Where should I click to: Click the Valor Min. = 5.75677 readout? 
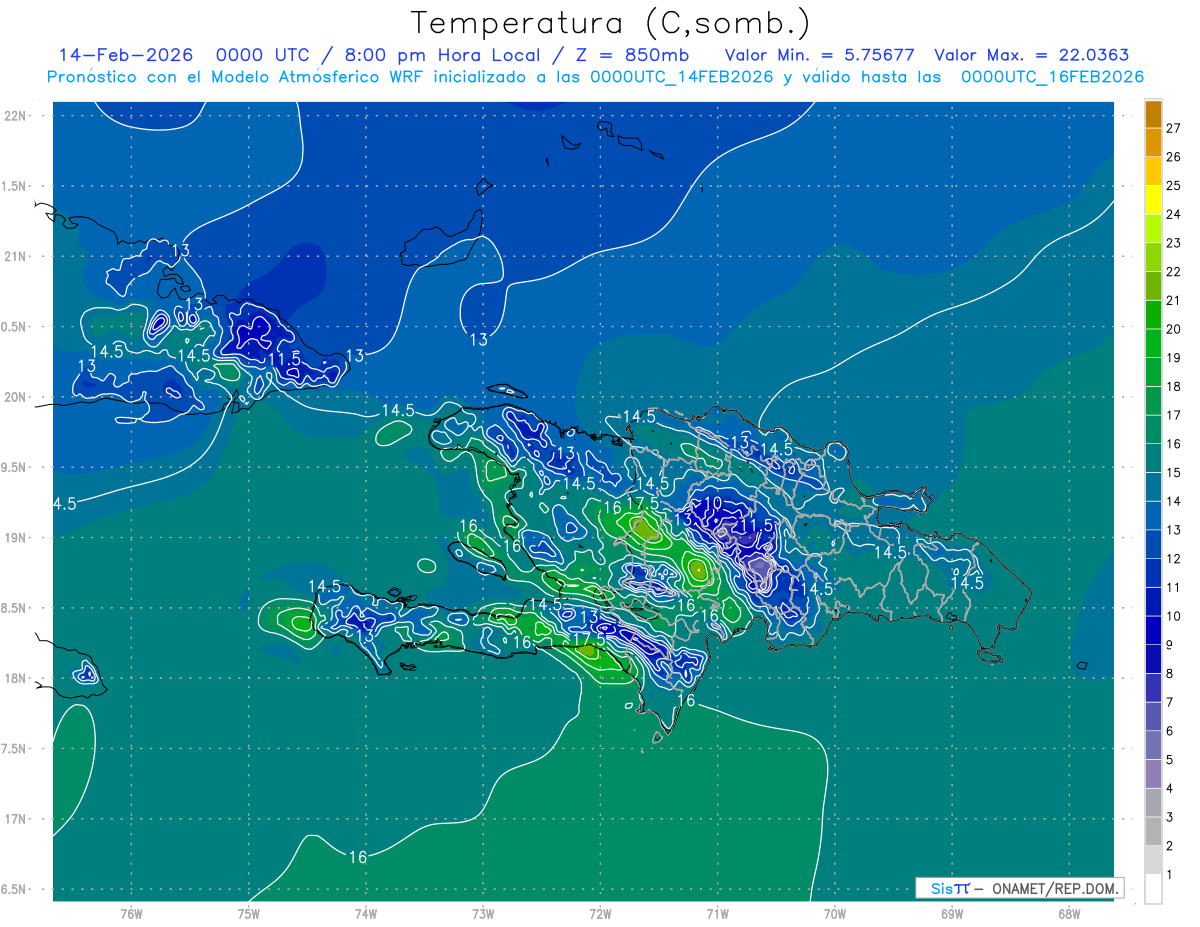tap(819, 55)
